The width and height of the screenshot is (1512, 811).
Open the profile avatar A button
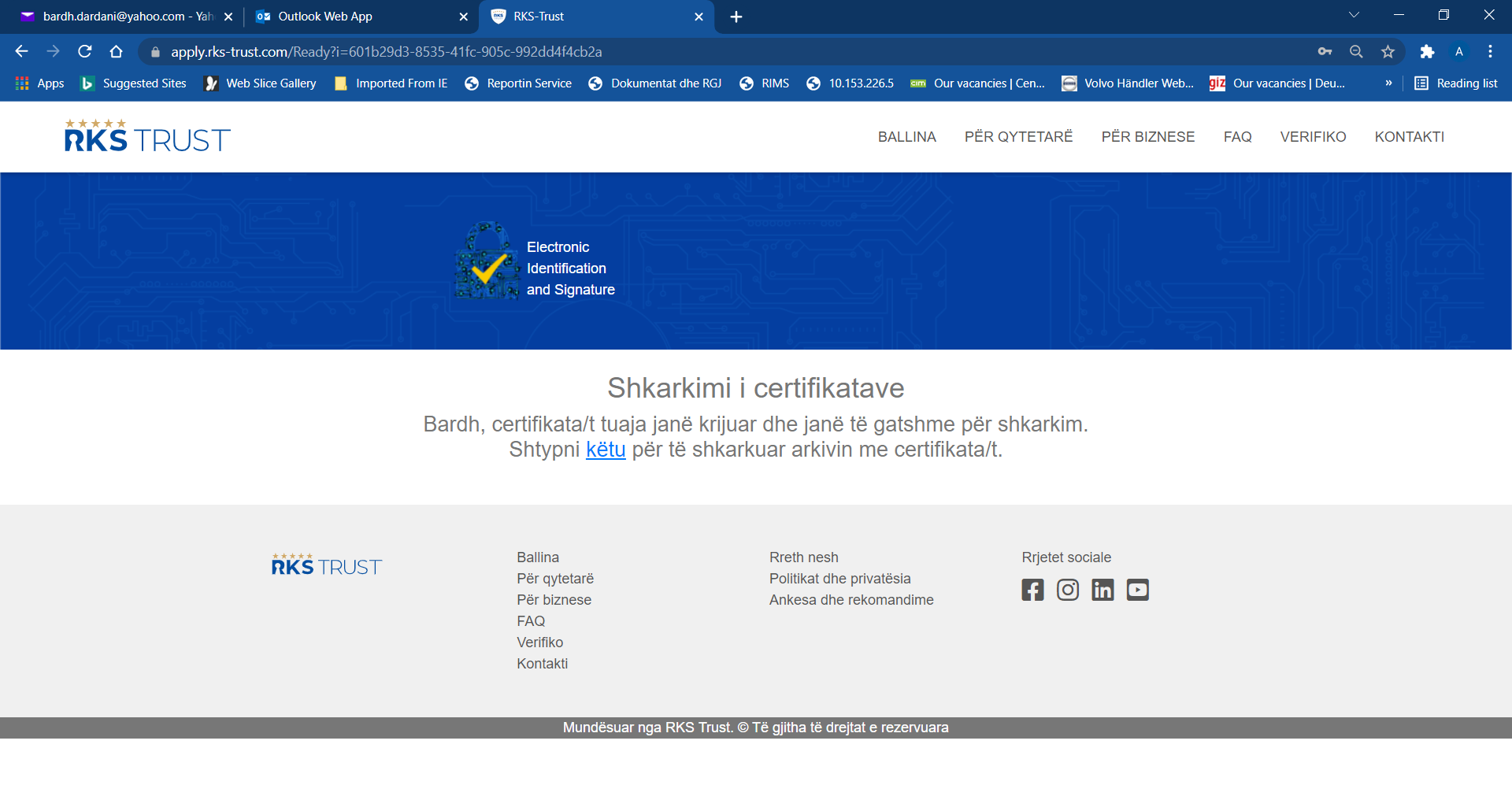[x=1459, y=51]
